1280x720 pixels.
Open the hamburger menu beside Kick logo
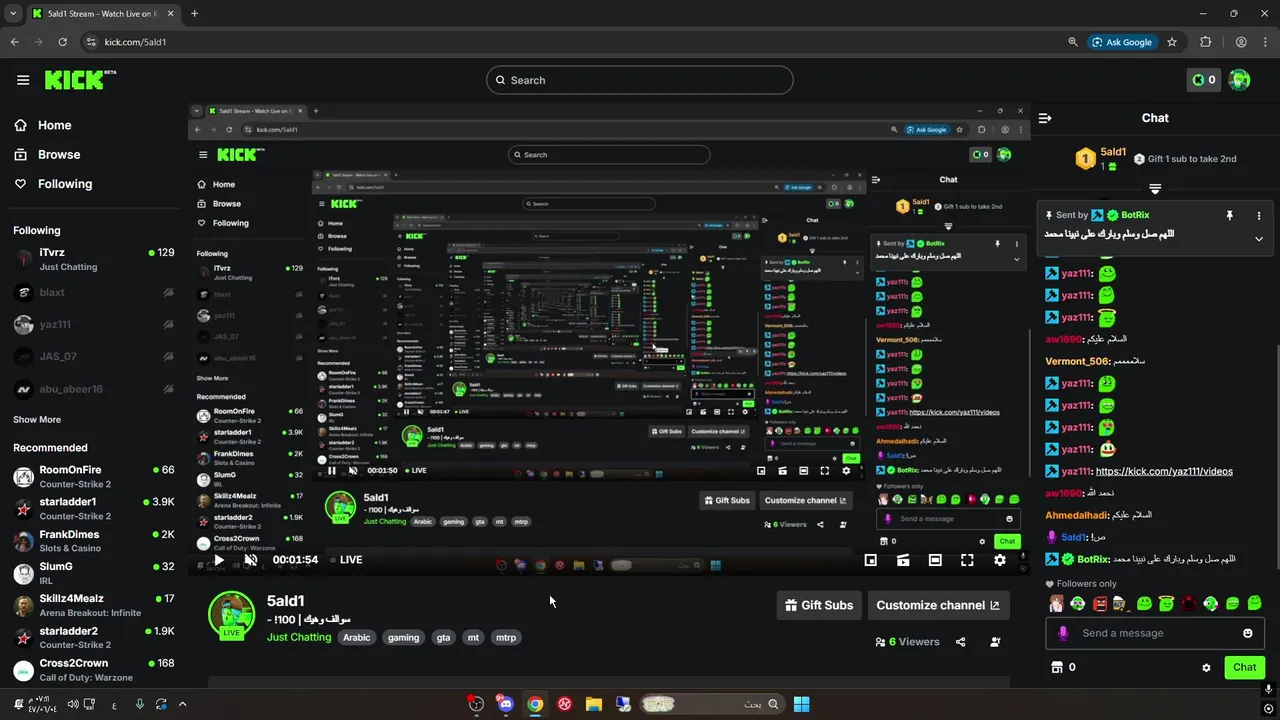click(23, 80)
